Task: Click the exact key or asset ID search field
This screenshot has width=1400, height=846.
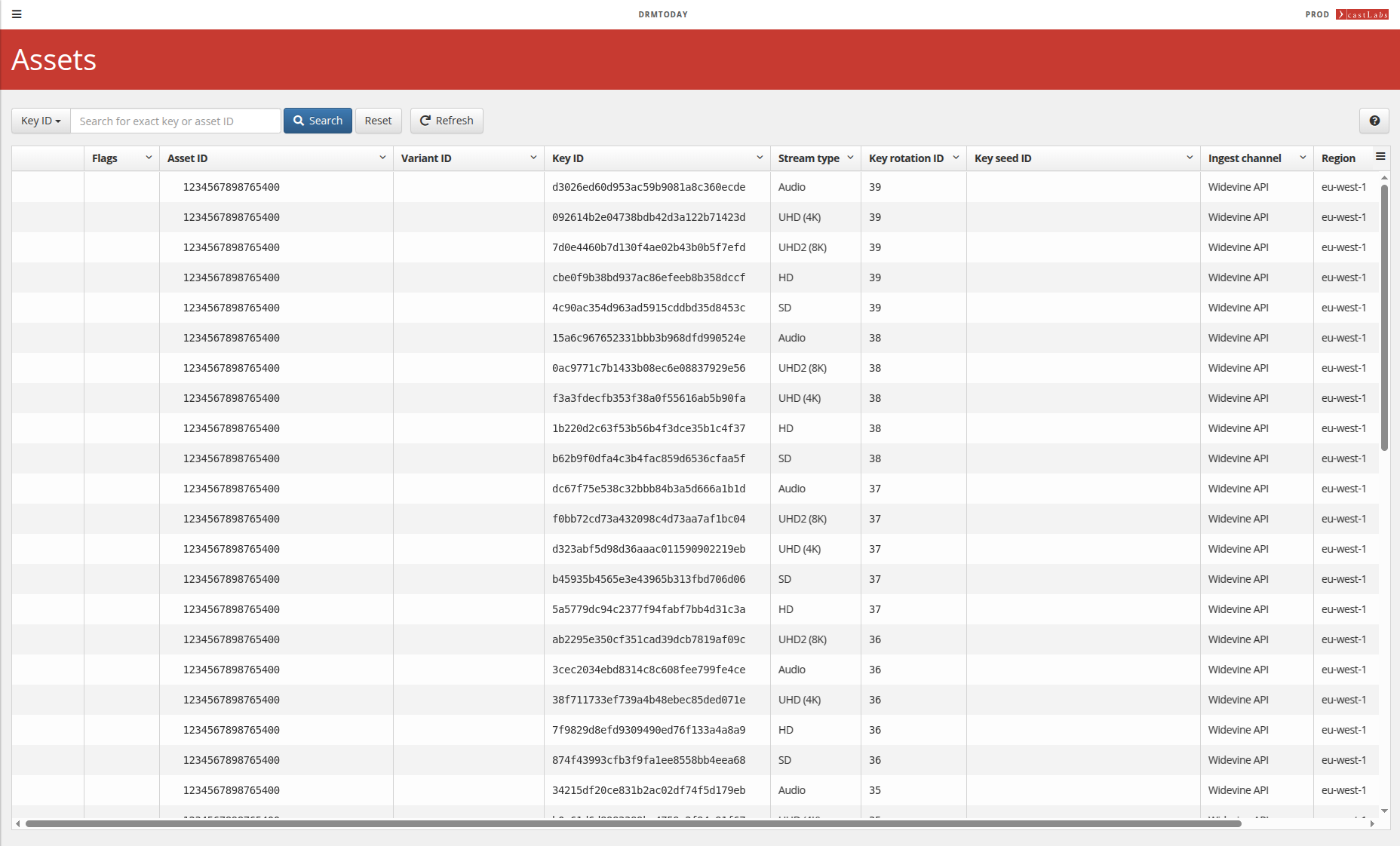Action: [x=175, y=121]
